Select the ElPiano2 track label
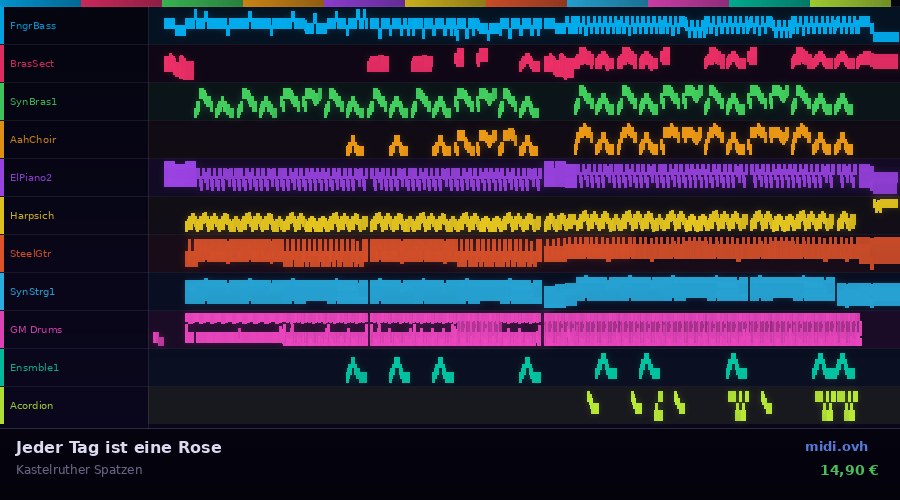900x500 pixels. 31,177
